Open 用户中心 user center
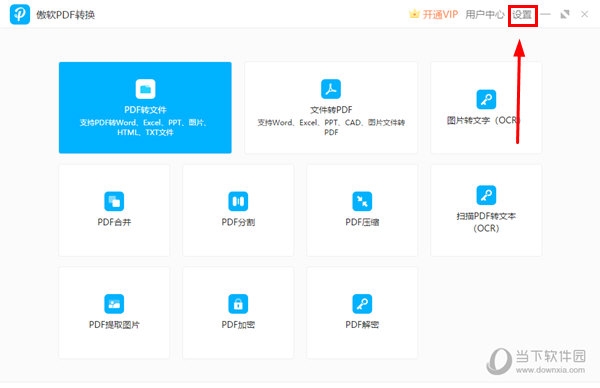Viewport: 600px width, 388px height. click(485, 15)
